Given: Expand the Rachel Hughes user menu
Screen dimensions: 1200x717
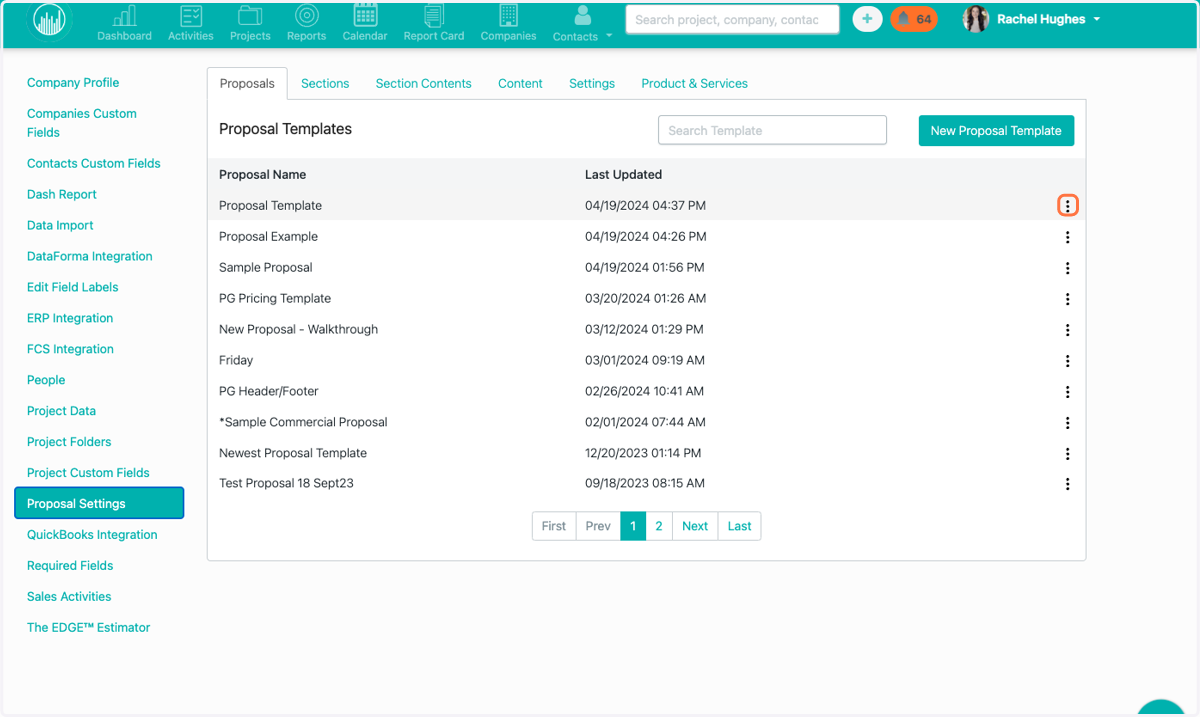Looking at the screenshot, I should (1097, 19).
